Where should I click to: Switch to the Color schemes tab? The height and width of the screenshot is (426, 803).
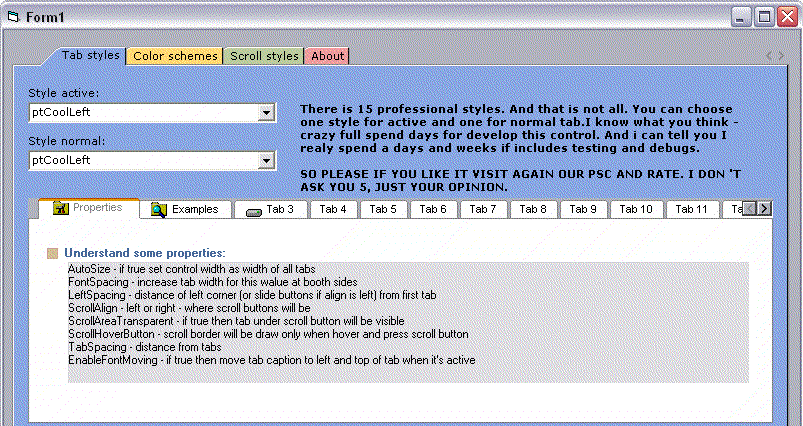(174, 56)
